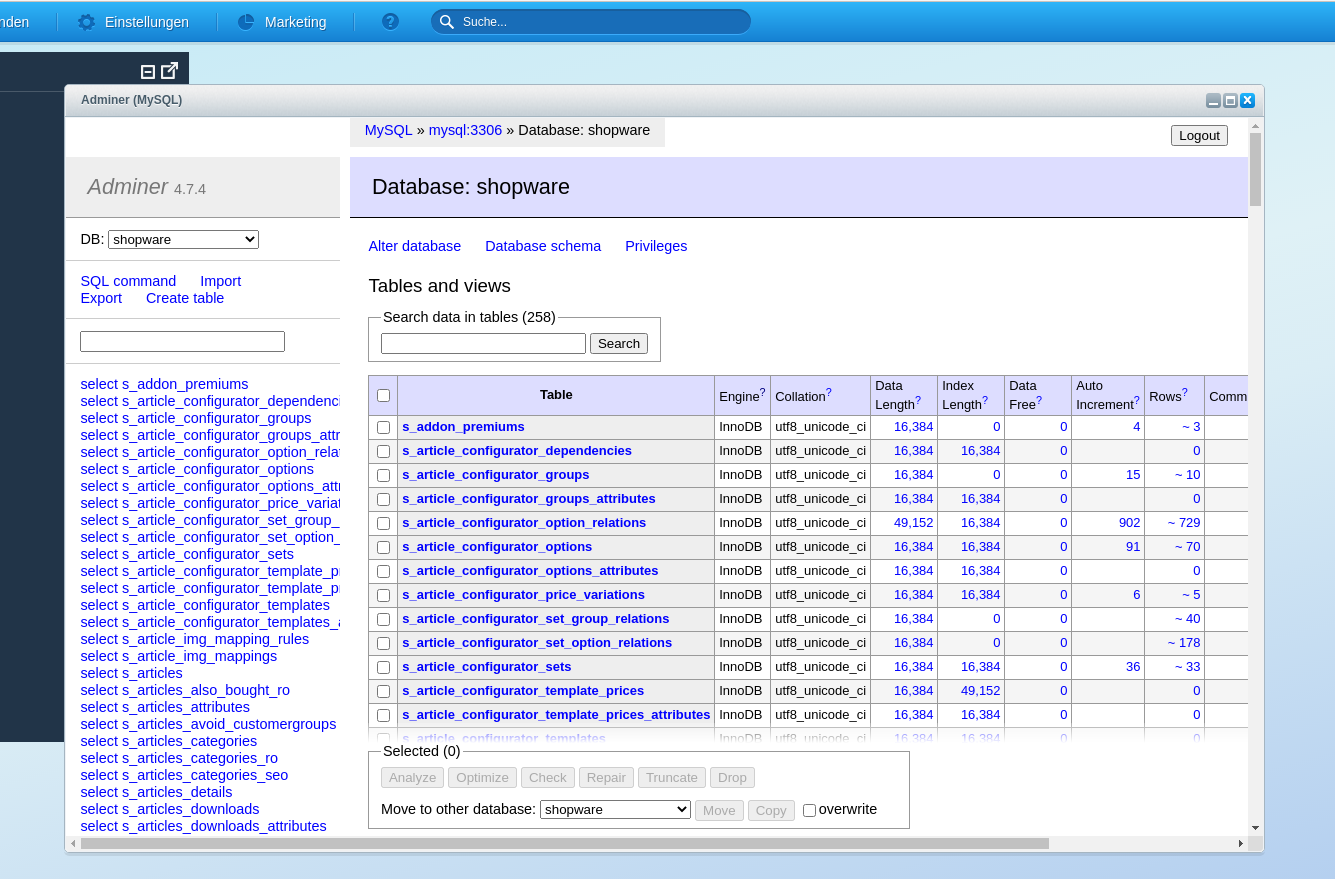The image size is (1335, 879).
Task: Open Privileges
Action: [656, 246]
